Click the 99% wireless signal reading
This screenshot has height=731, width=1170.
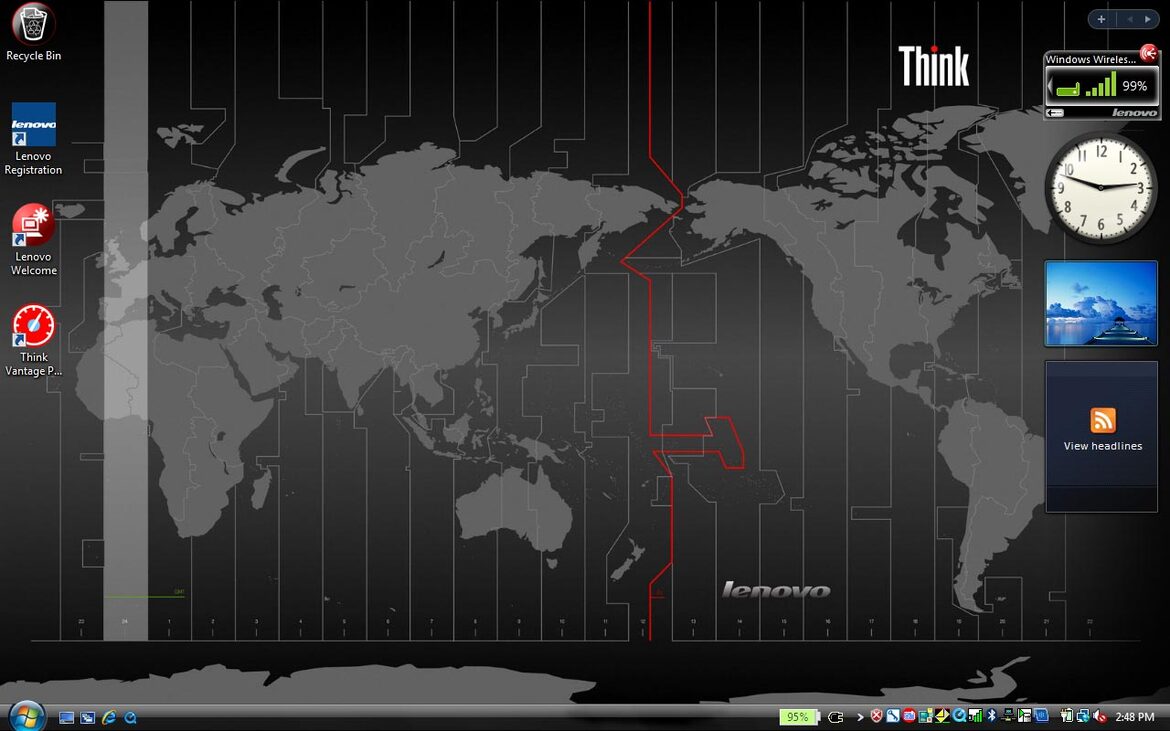(x=1134, y=87)
